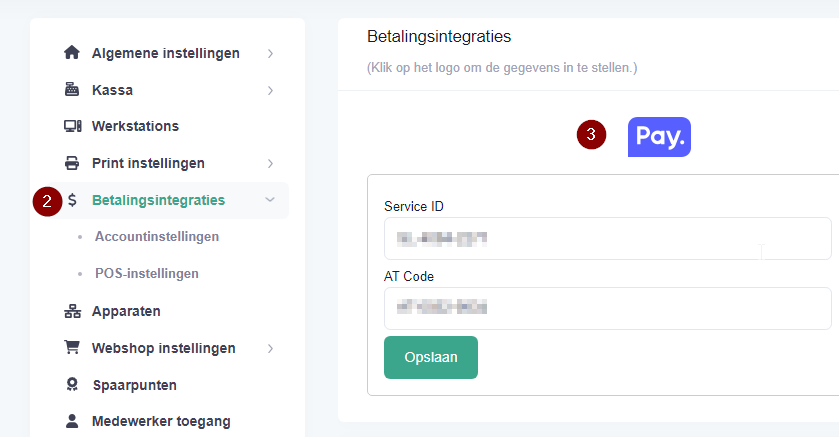The width and height of the screenshot is (839, 437).
Task: Save settings with the Opslaan button
Action: pos(431,357)
